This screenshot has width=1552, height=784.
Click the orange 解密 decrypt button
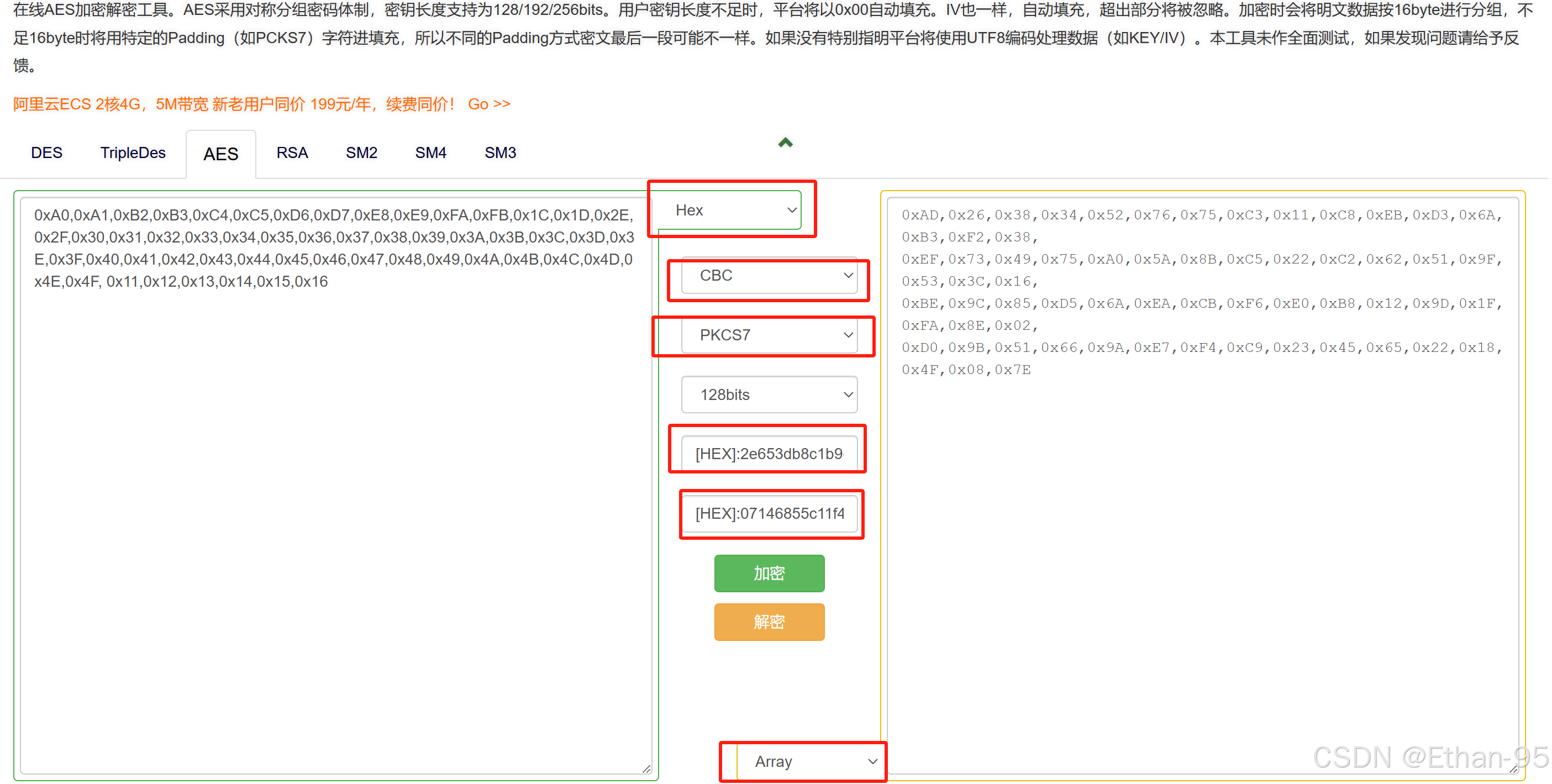pyautogui.click(x=770, y=622)
